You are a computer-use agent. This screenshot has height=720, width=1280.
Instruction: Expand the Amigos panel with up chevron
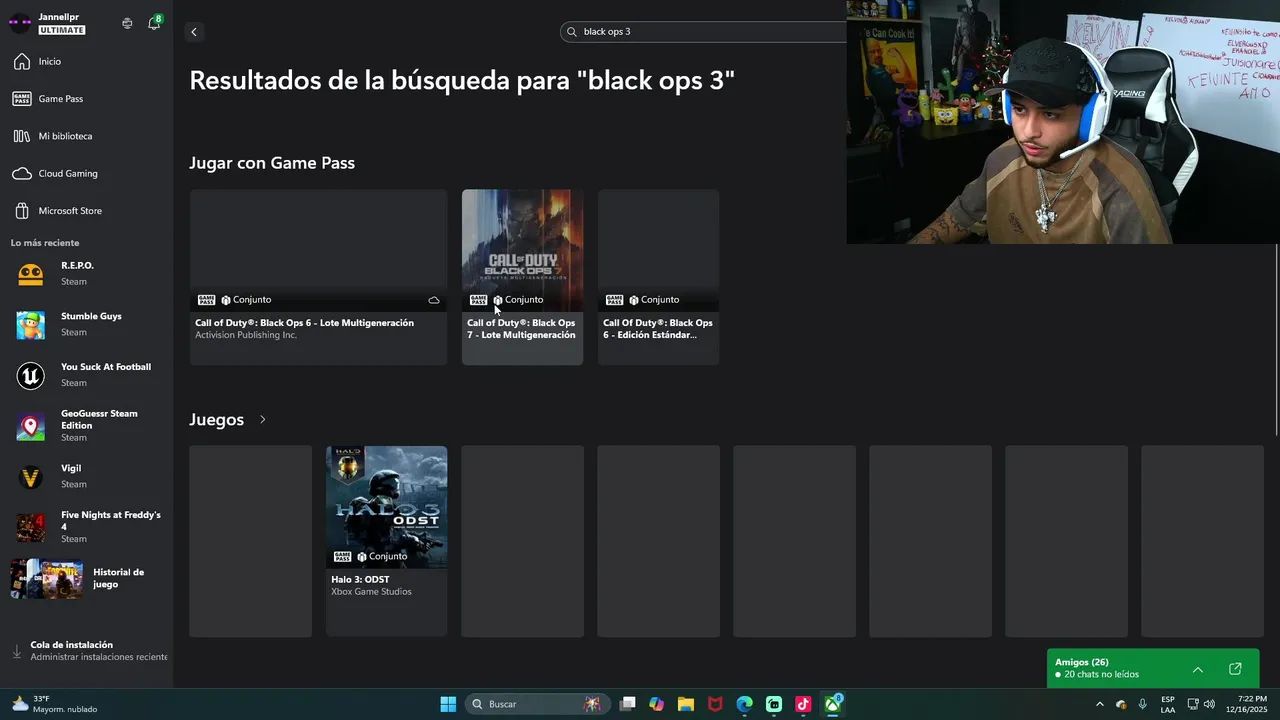click(1198, 669)
